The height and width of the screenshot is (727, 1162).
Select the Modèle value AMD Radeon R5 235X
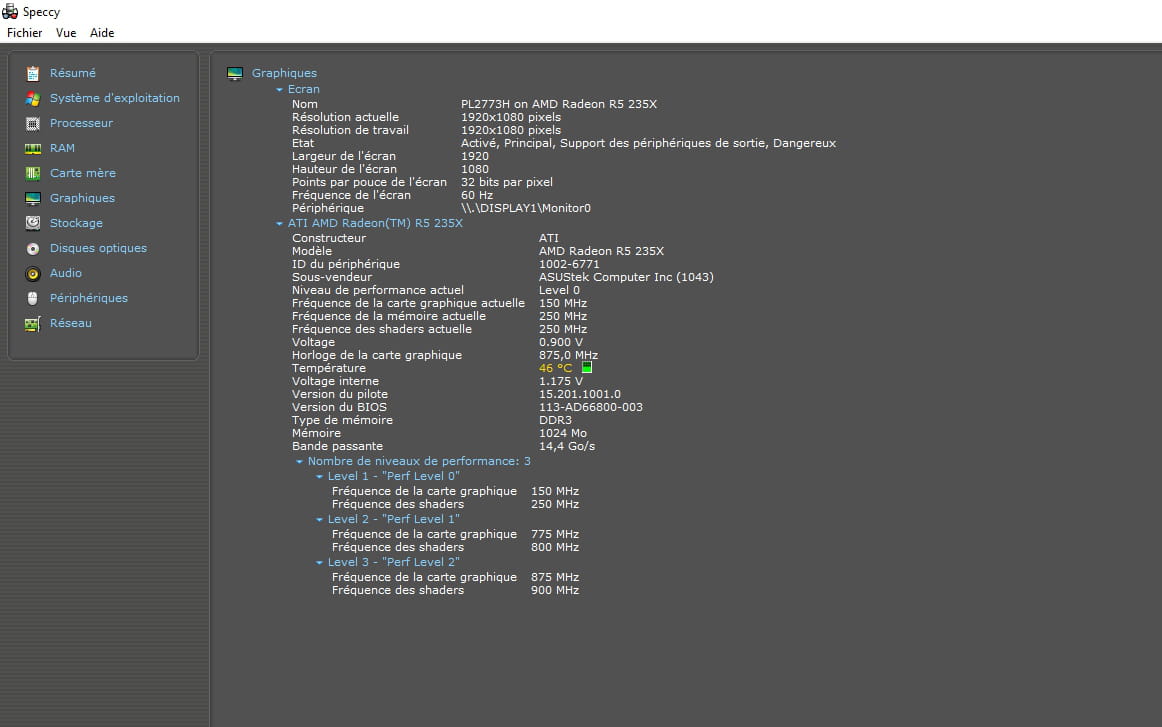[x=602, y=251]
